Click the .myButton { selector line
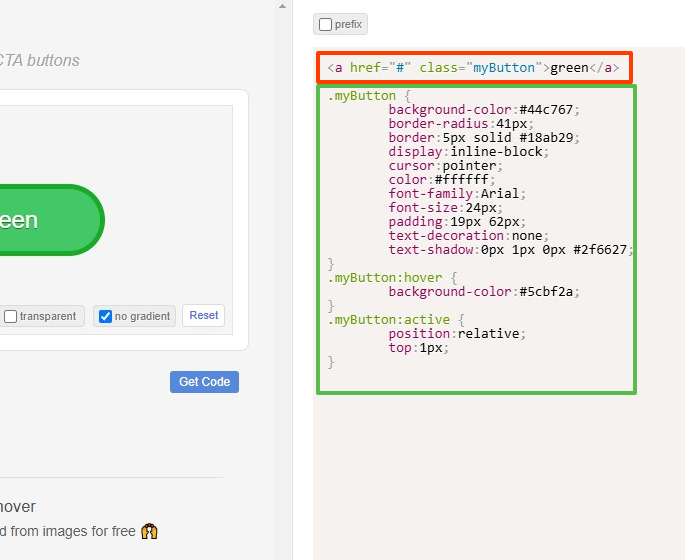Viewport: 685px width, 560px height. (369, 96)
